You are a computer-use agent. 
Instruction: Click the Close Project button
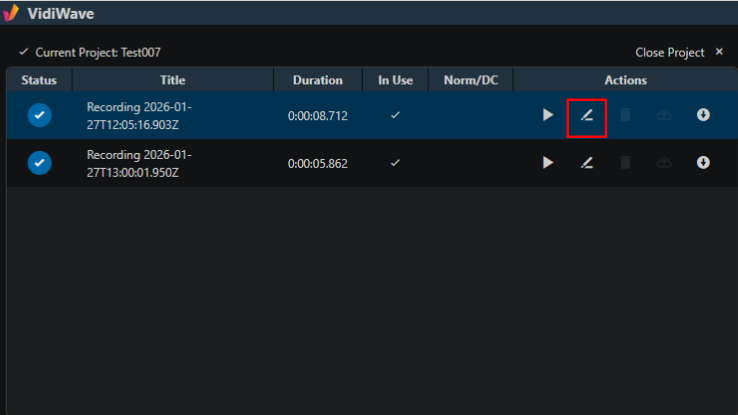tap(670, 52)
